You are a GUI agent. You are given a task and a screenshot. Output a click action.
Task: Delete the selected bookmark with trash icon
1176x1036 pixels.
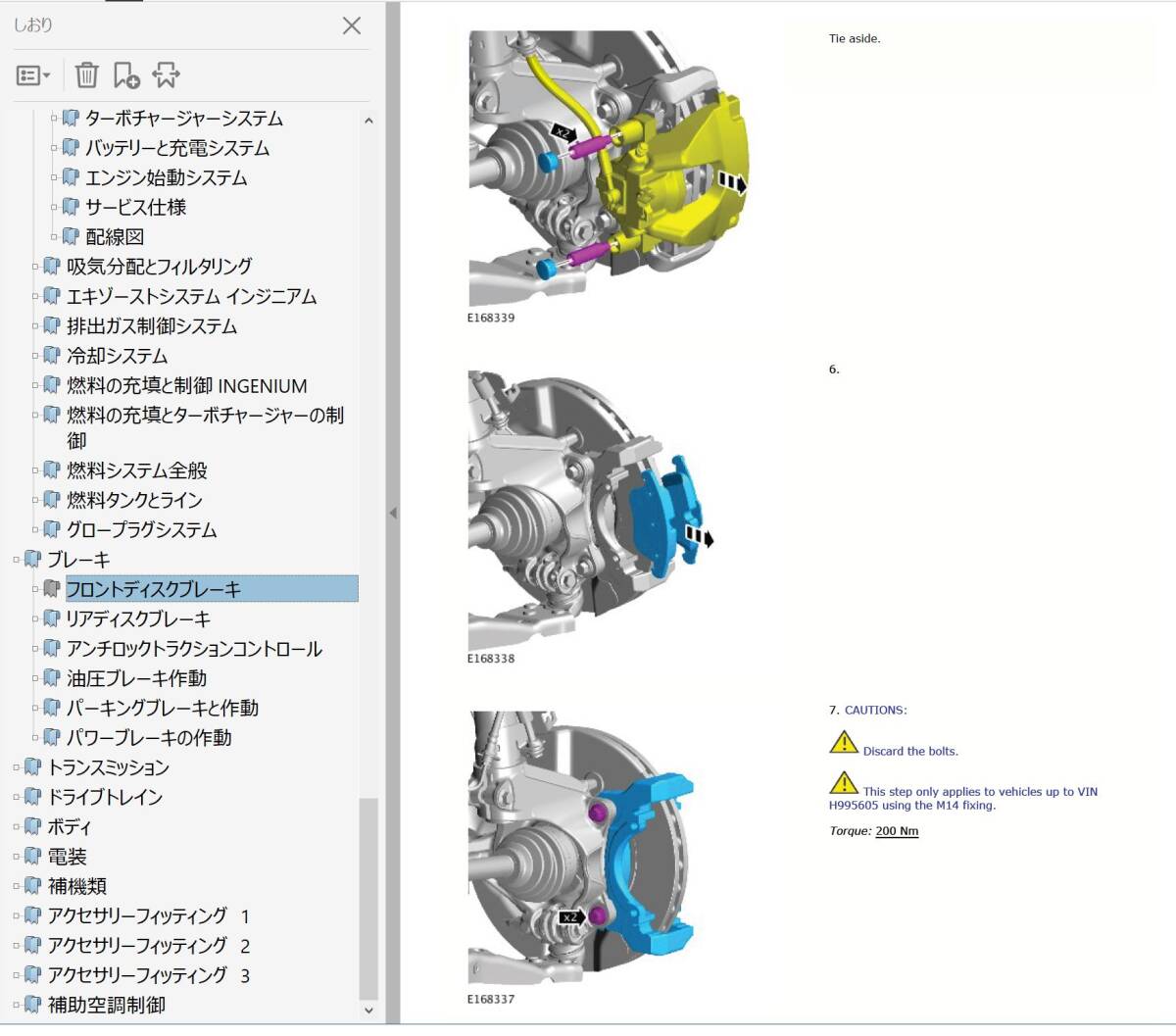[87, 74]
